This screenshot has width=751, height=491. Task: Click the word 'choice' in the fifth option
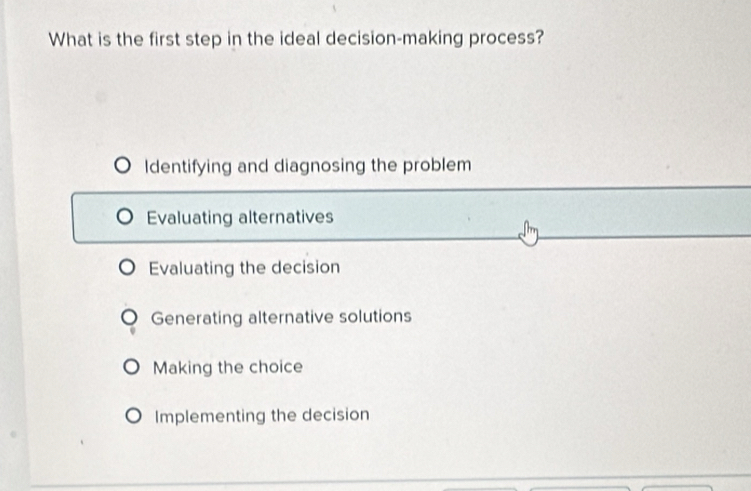tap(276, 367)
